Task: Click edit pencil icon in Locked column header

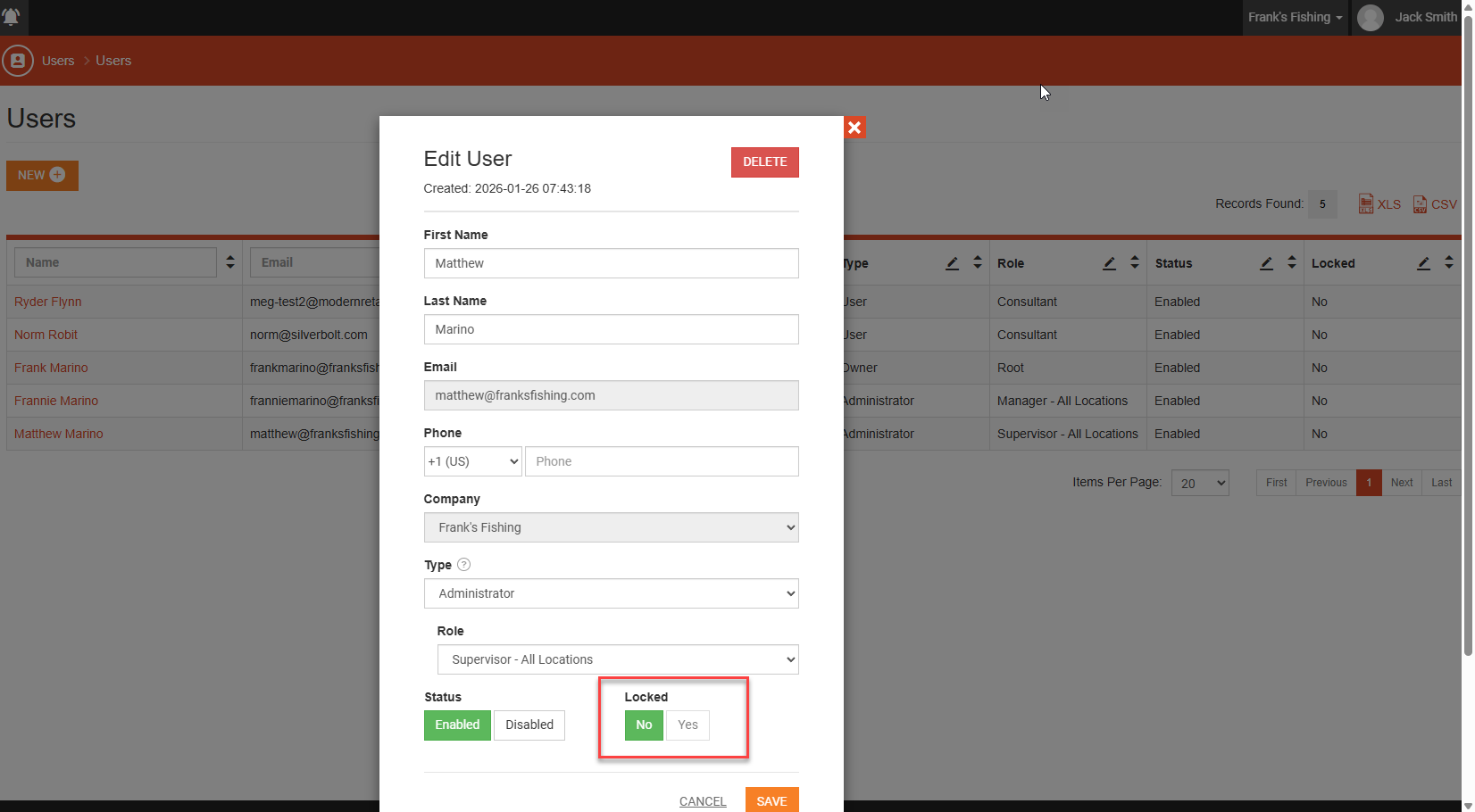Action: [x=1424, y=263]
